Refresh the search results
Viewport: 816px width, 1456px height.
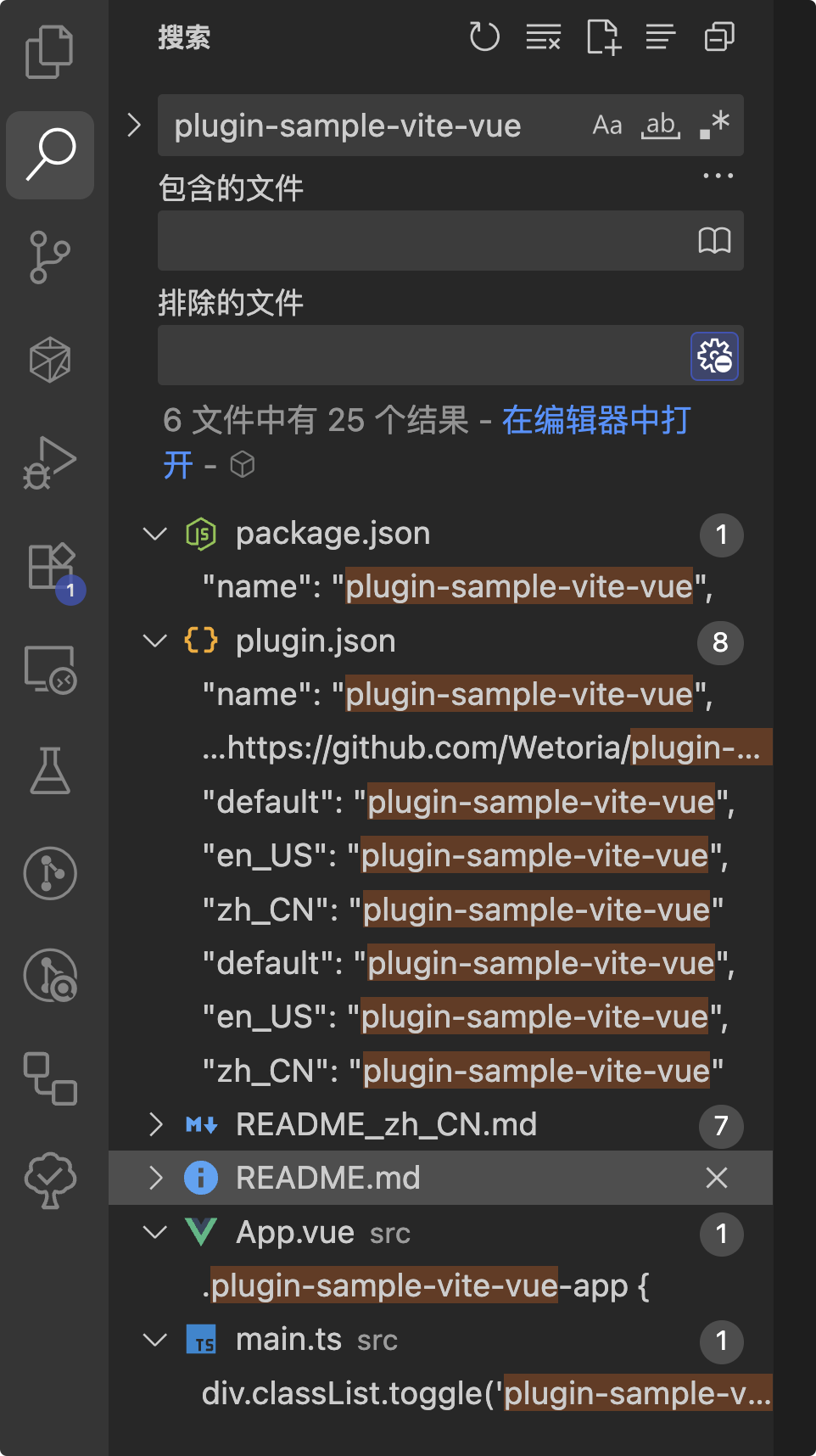point(484,37)
